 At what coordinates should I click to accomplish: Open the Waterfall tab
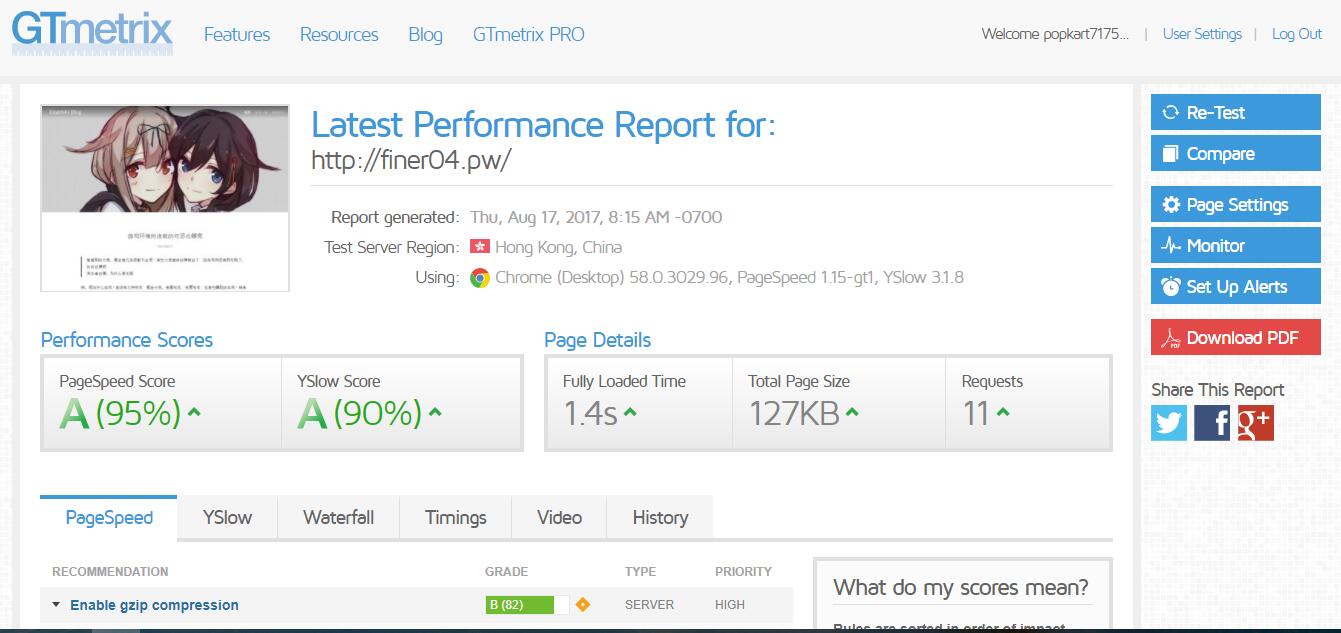(338, 517)
